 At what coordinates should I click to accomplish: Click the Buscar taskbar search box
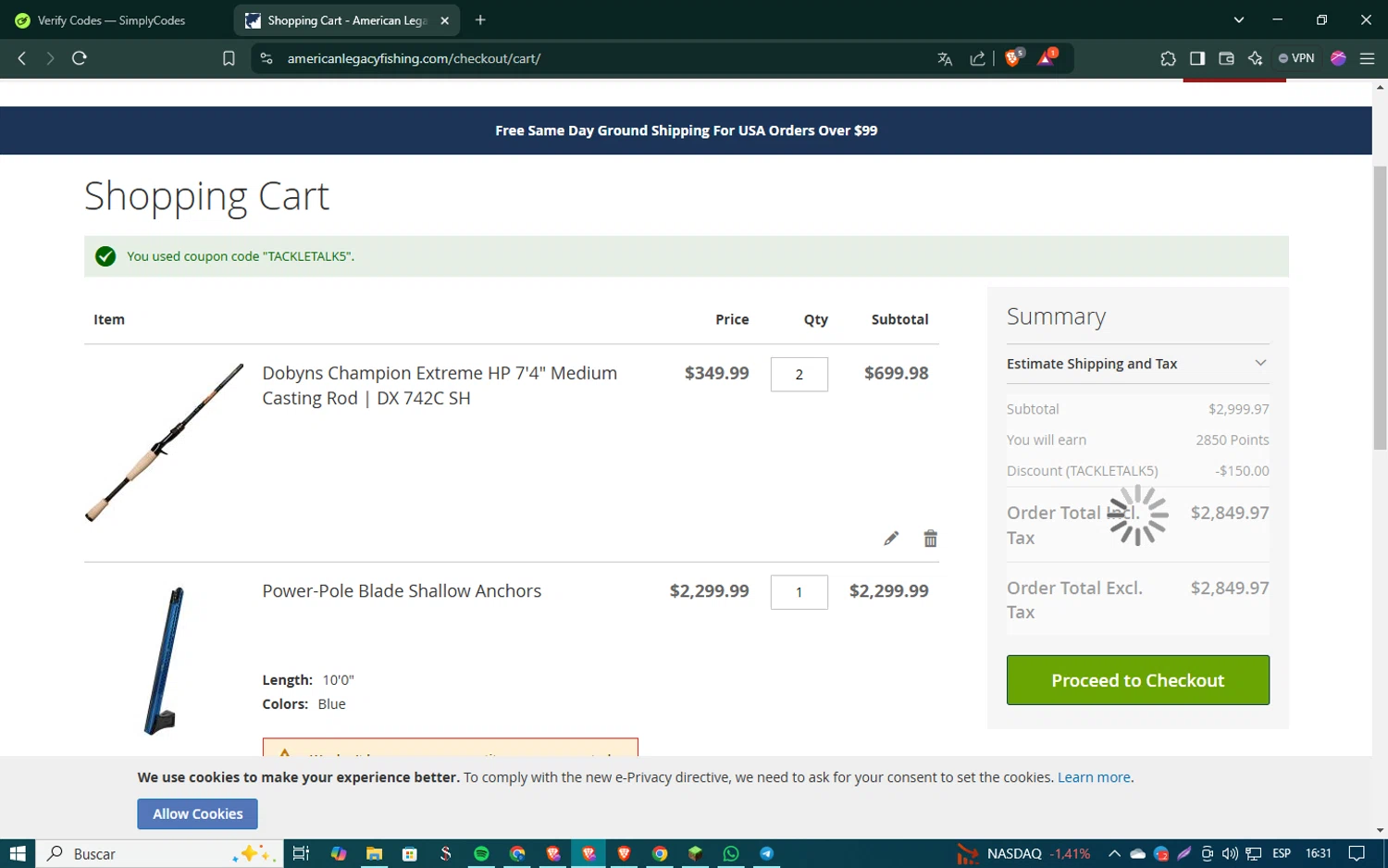(157, 853)
